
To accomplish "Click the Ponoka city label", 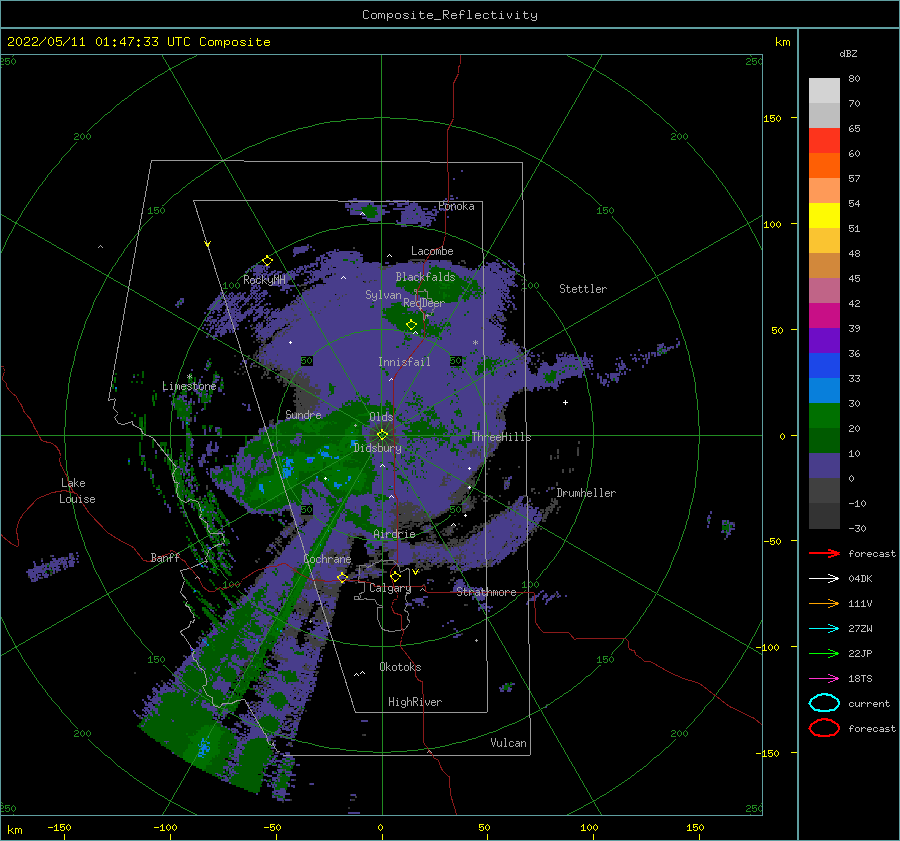I will click(456, 206).
